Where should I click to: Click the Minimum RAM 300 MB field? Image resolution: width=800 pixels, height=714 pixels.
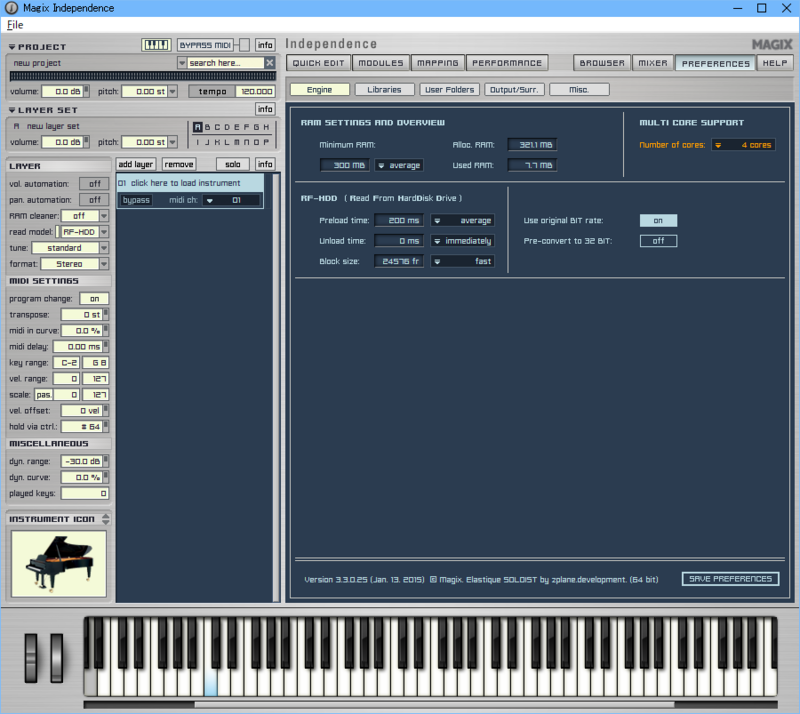coord(344,165)
